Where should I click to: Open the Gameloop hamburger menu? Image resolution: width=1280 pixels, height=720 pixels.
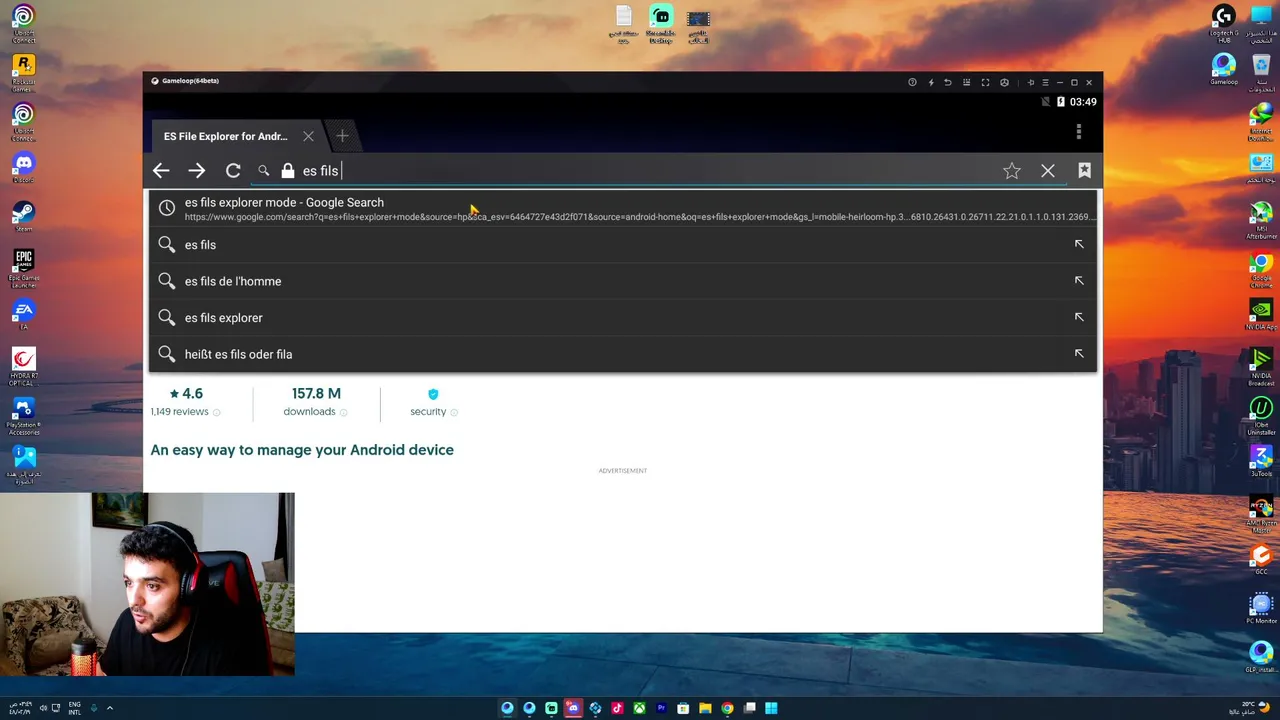(1045, 82)
